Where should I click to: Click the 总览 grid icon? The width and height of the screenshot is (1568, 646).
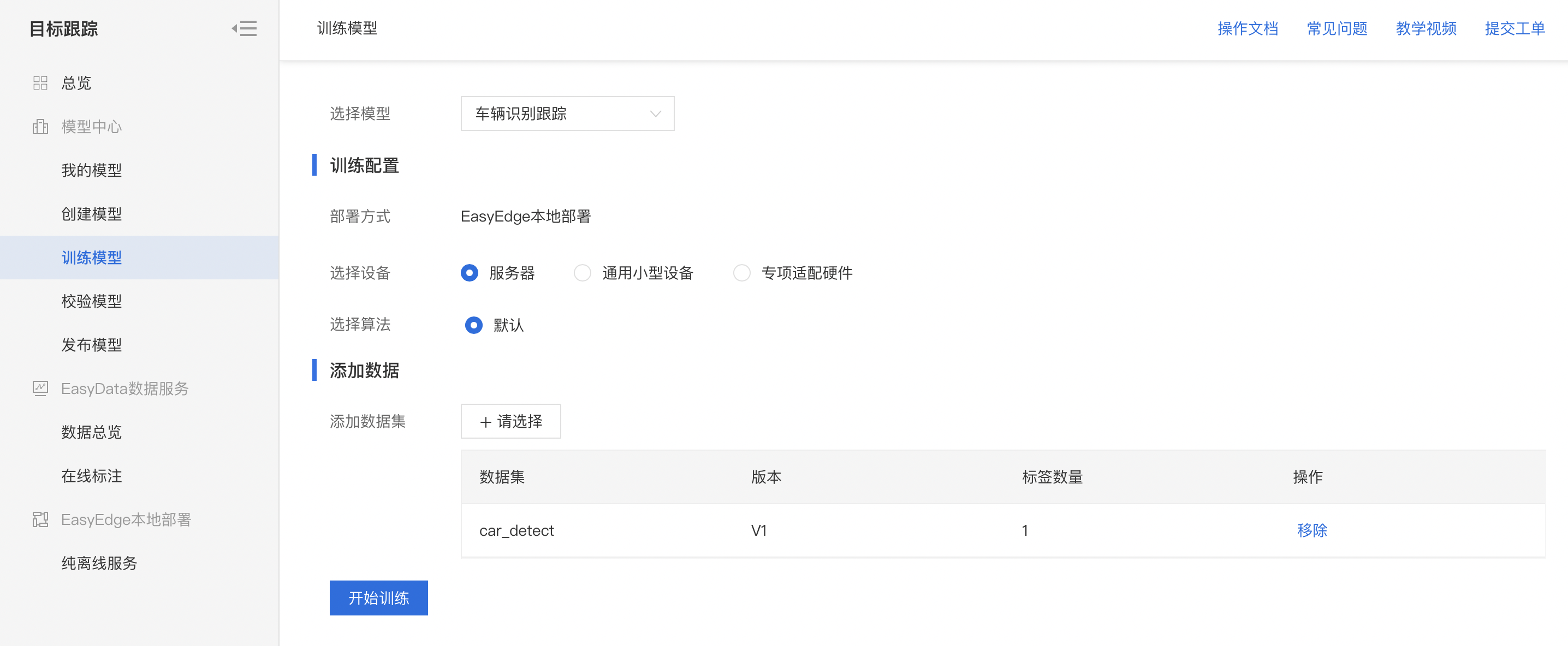coord(39,83)
